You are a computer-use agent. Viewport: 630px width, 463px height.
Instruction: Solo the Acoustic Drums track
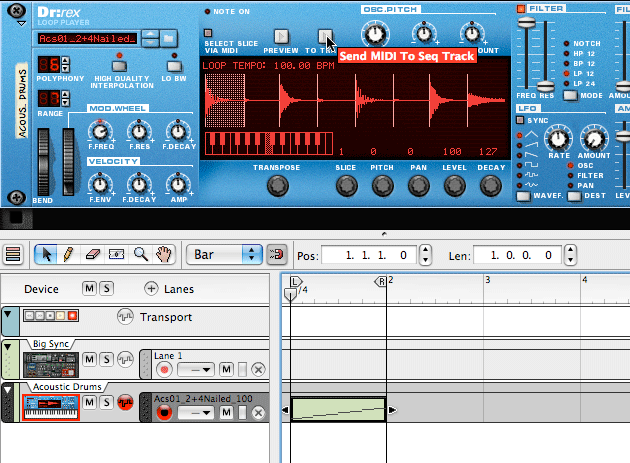106,402
